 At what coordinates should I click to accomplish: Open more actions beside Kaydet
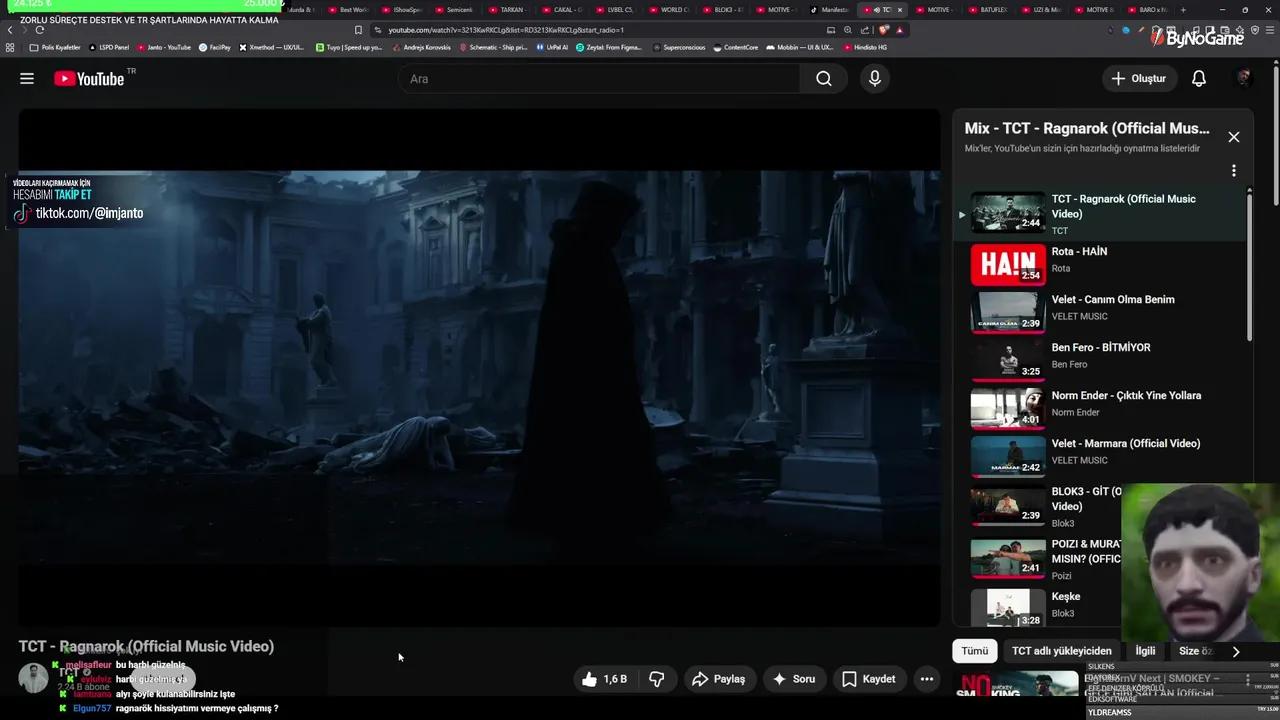(x=927, y=679)
